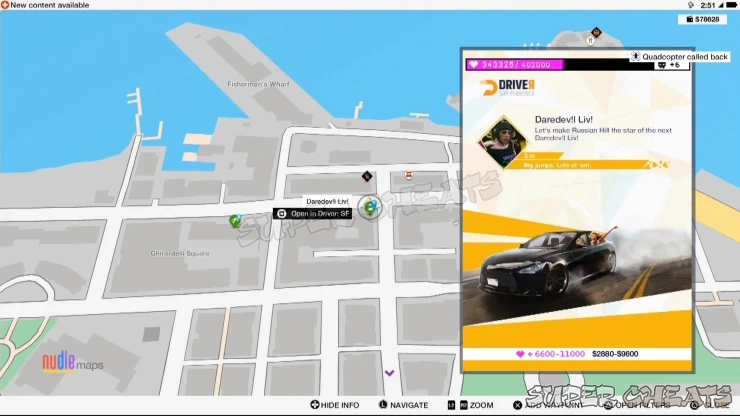Click the purple chevron player marker
Image resolution: width=740 pixels, height=416 pixels.
[389, 373]
